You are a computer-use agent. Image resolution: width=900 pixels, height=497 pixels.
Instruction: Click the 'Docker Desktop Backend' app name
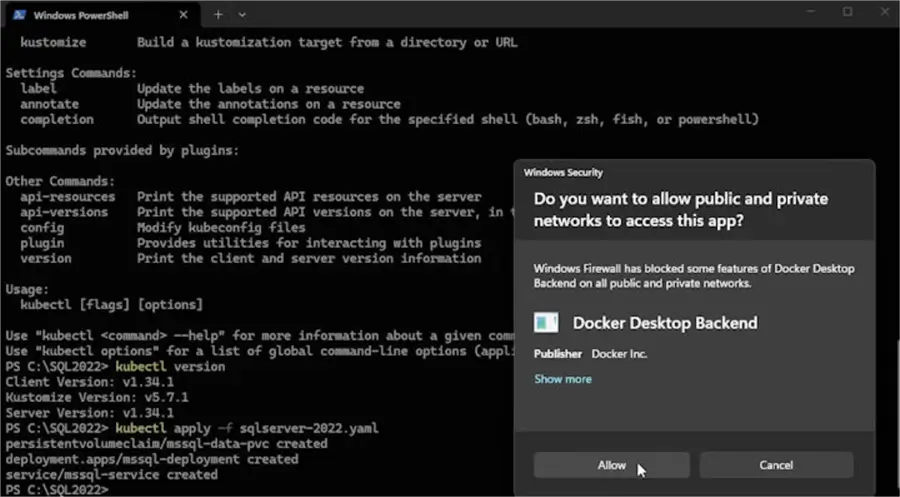(665, 323)
